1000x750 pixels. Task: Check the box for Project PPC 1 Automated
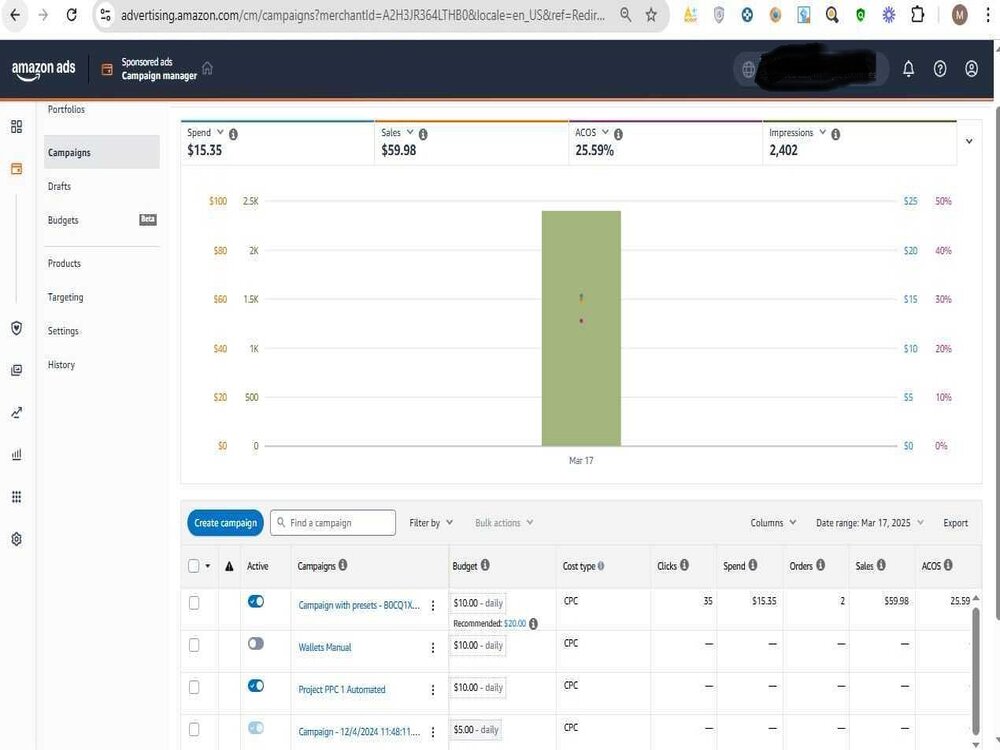(x=194, y=687)
